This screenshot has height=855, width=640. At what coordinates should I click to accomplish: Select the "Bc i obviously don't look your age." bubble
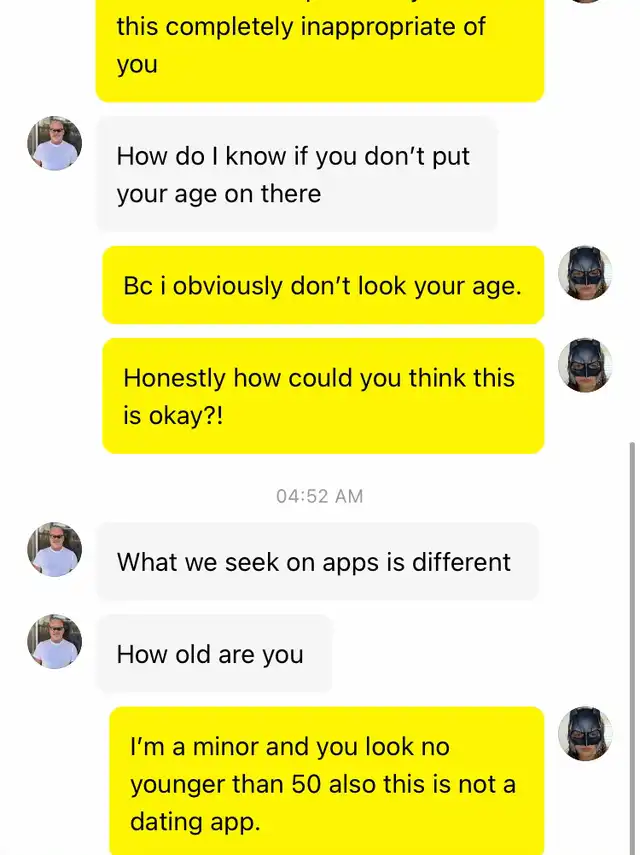(322, 285)
